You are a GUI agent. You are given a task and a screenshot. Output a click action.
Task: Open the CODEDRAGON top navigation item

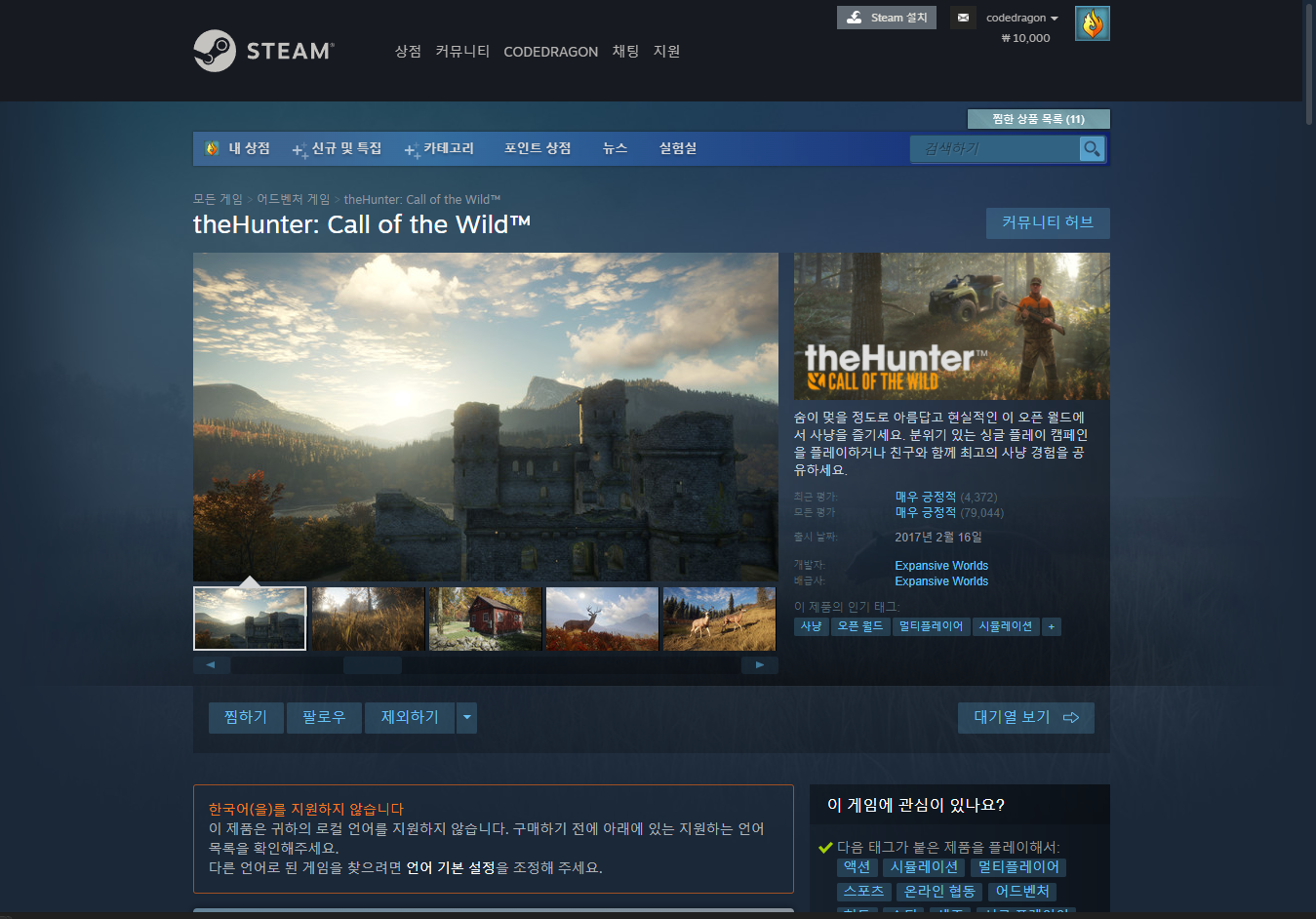(x=550, y=52)
